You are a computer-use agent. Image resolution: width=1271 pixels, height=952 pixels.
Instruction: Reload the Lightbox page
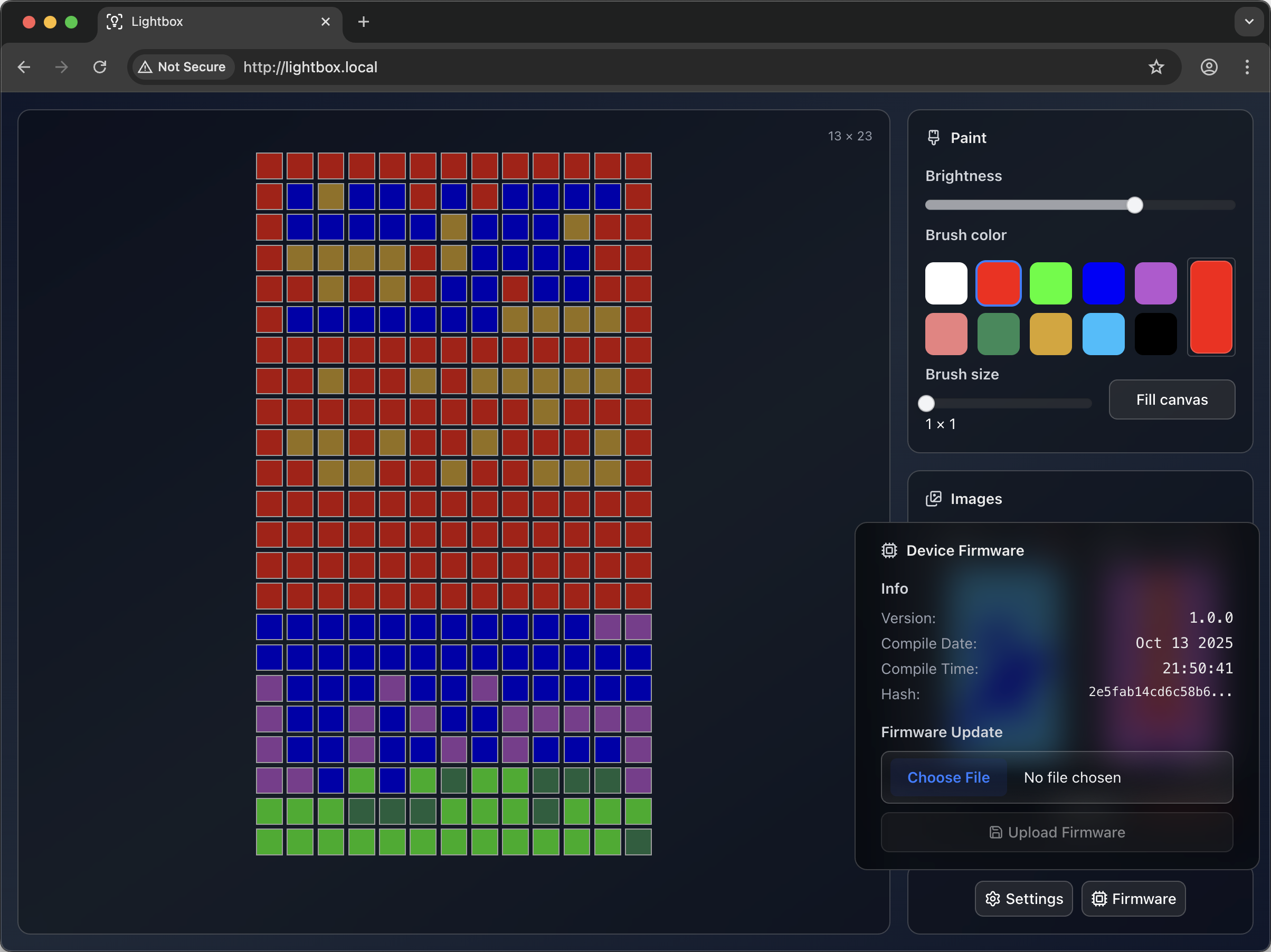(x=100, y=67)
